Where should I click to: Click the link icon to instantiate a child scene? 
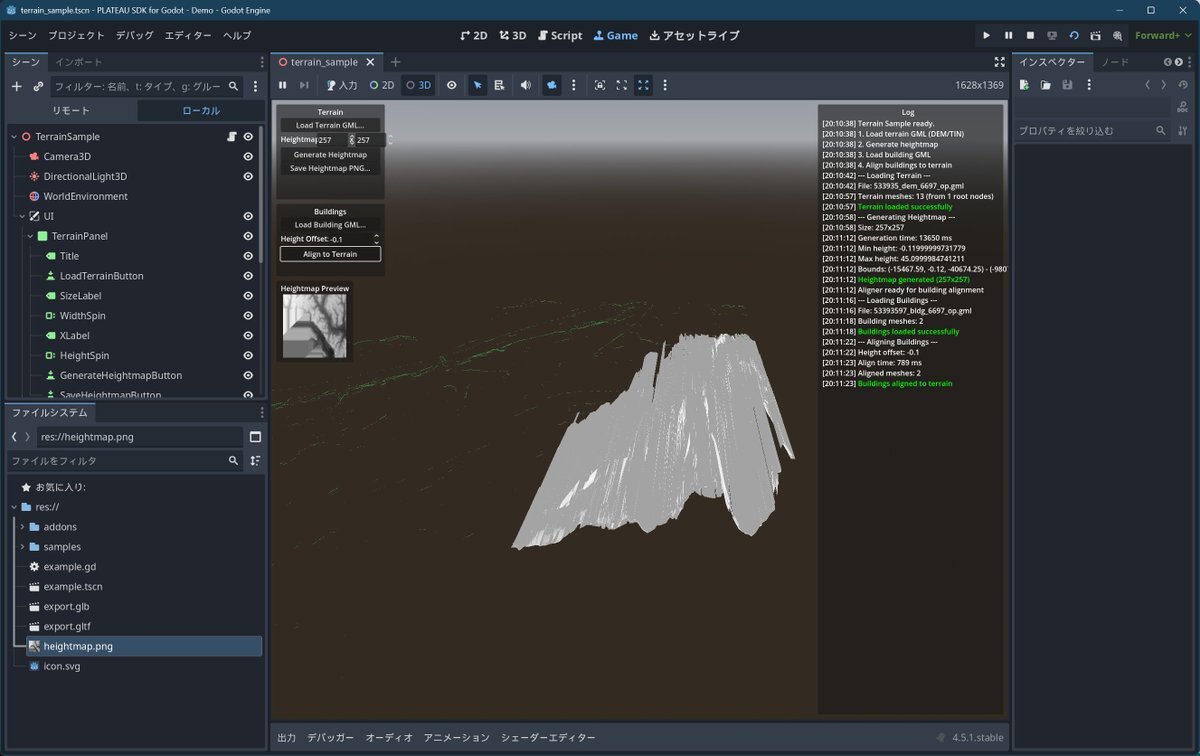(38, 87)
